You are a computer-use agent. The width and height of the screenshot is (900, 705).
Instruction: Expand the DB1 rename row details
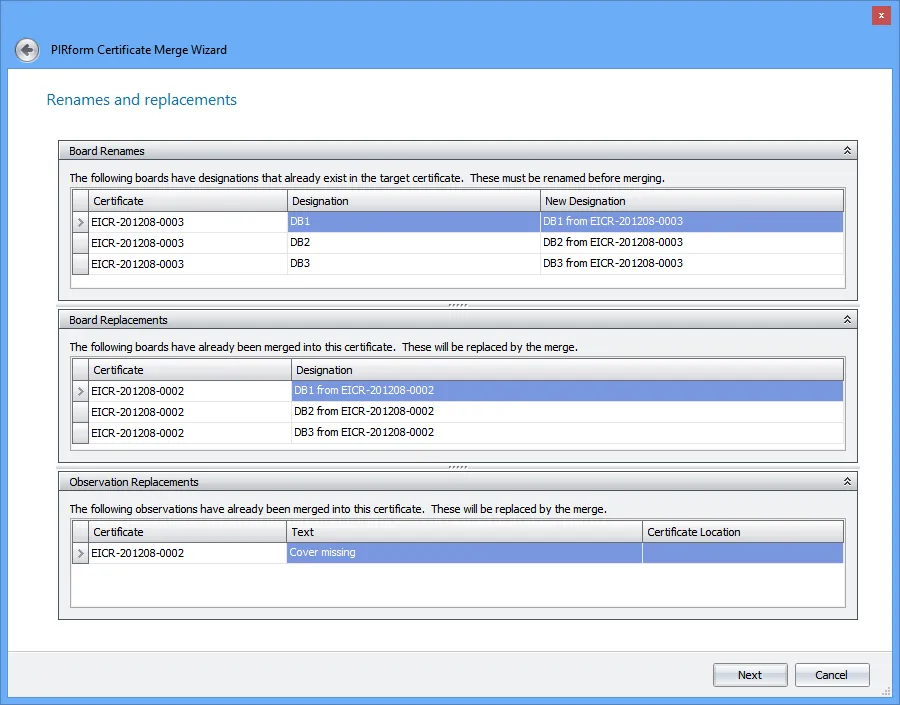(x=78, y=221)
